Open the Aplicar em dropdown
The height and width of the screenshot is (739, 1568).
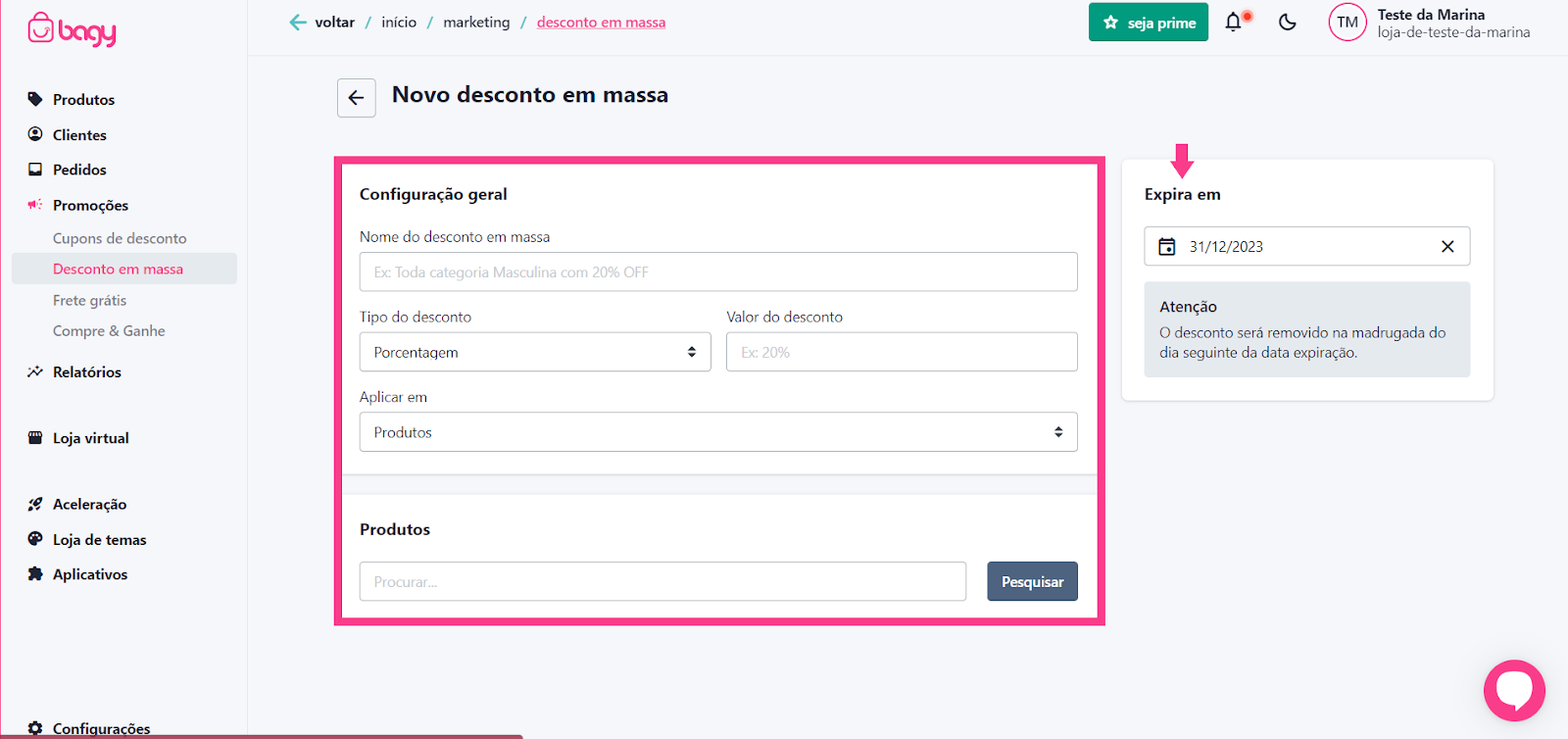click(718, 432)
